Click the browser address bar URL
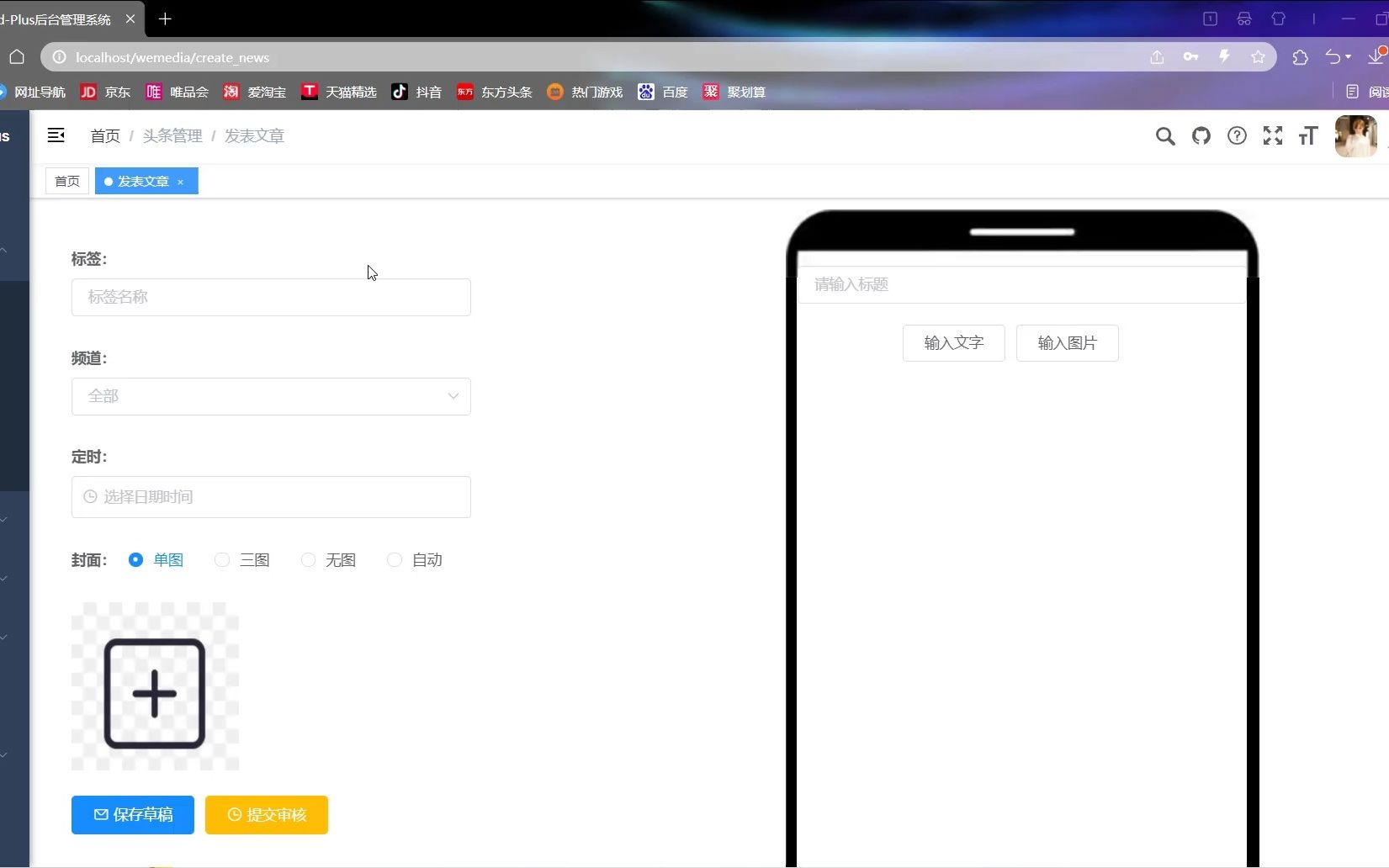This screenshot has width=1389, height=868. pyautogui.click(x=172, y=57)
